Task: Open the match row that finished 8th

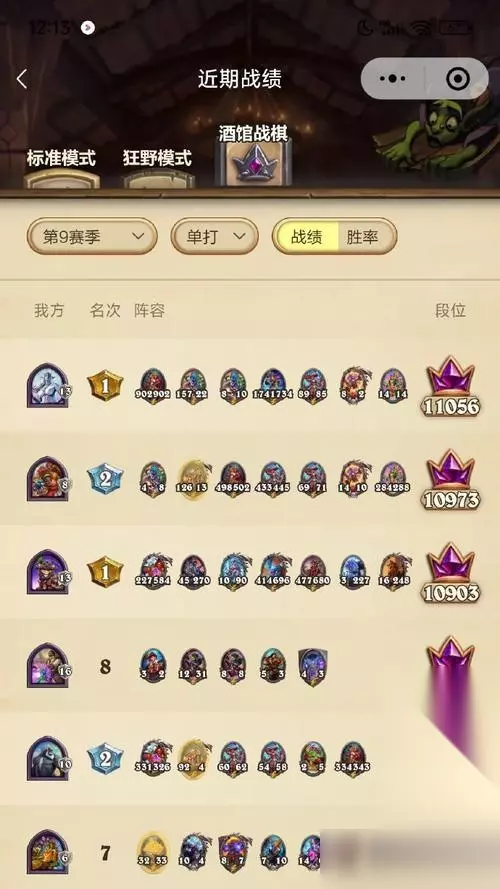Action: click(x=250, y=666)
